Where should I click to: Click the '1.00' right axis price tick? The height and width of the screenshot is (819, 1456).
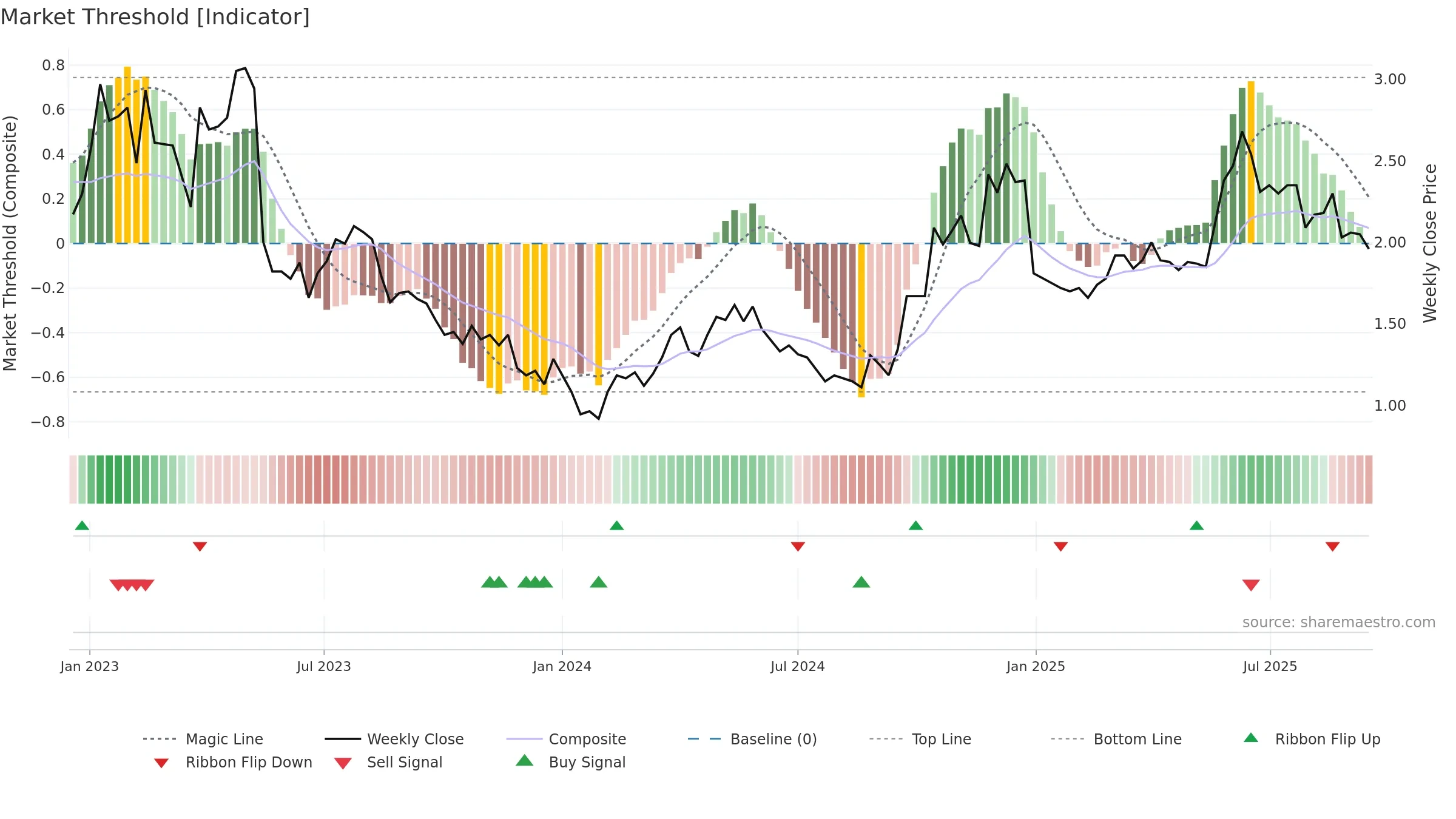[x=1390, y=405]
